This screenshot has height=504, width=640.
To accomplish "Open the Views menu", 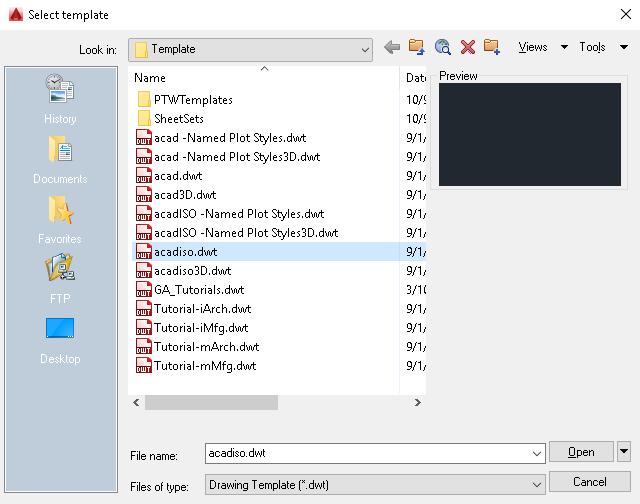I will click(x=533, y=47).
